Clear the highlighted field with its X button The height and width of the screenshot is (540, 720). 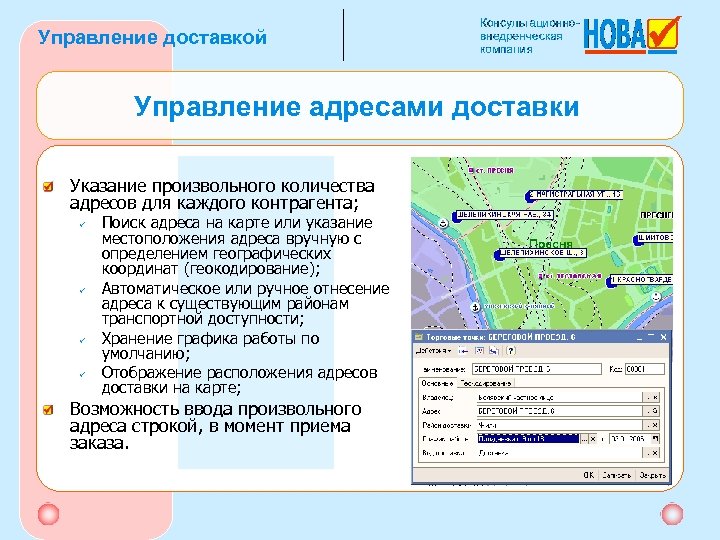tap(593, 439)
